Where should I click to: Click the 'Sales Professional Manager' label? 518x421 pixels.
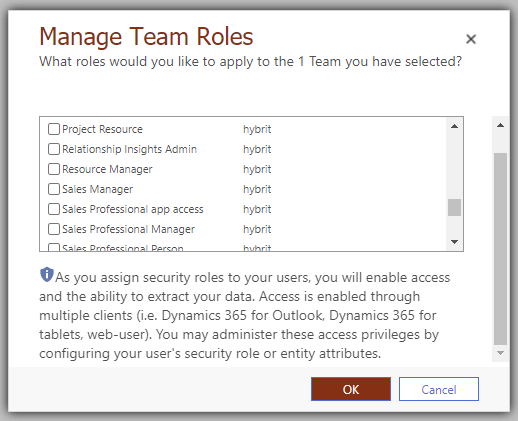click(128, 229)
